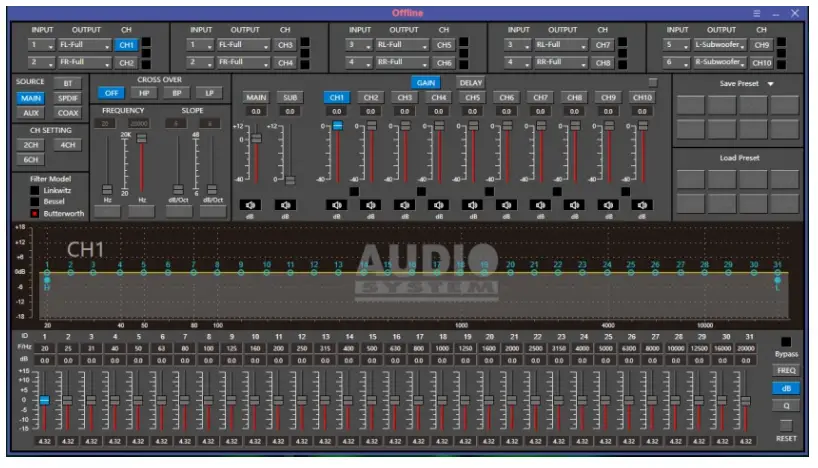Select the SUB tab in gain section
Screen dimensions: 818x468
[x=290, y=98]
